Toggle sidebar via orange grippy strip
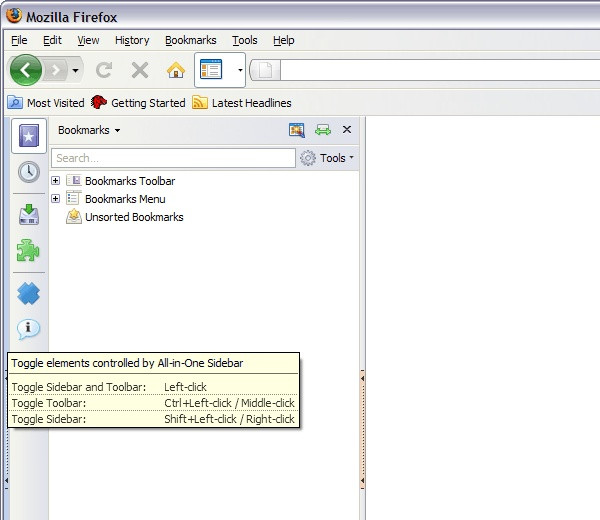Screen dimensions: 600x520 point(362,429)
